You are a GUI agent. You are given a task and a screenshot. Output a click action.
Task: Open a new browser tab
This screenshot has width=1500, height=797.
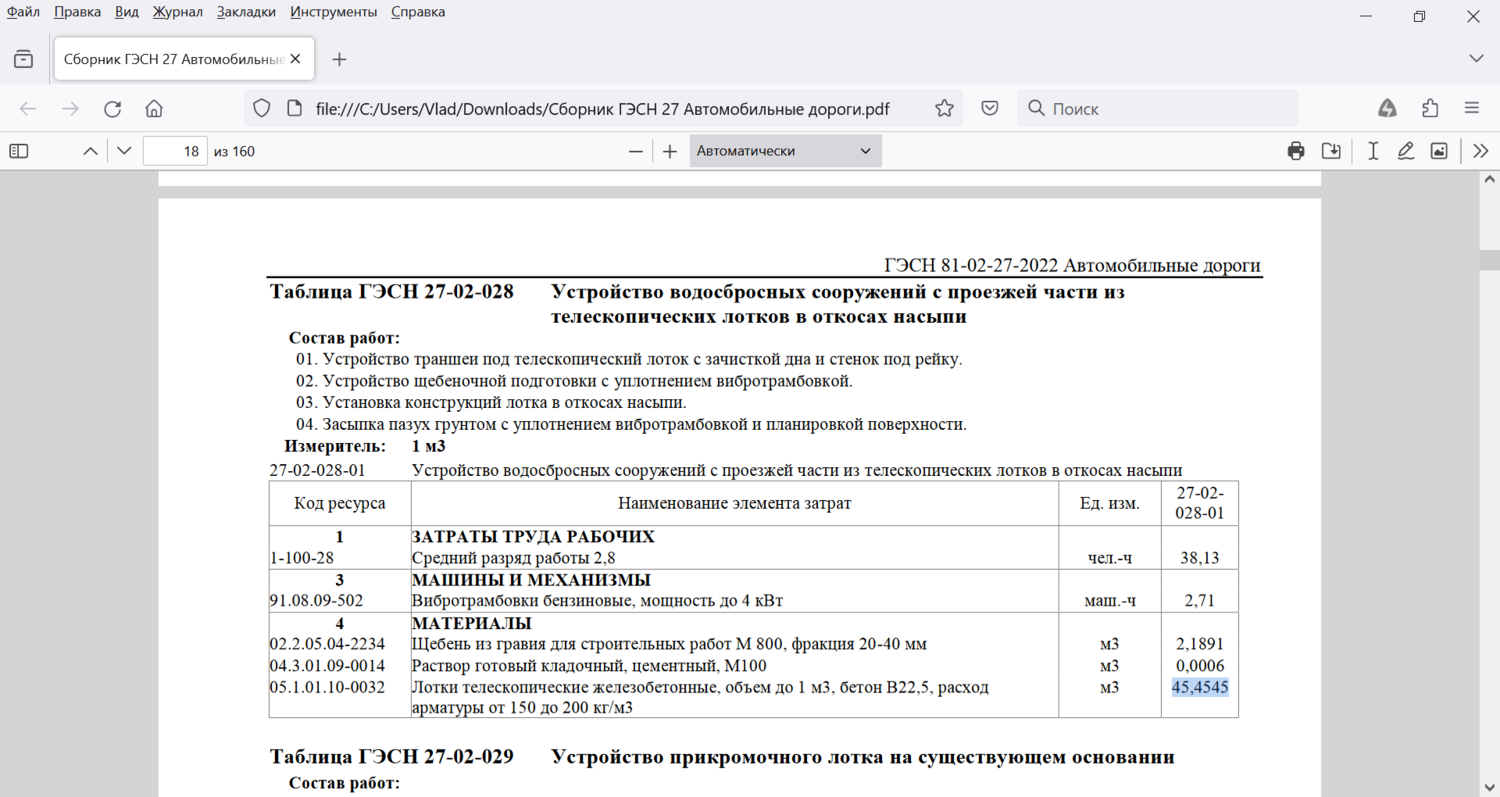point(339,59)
